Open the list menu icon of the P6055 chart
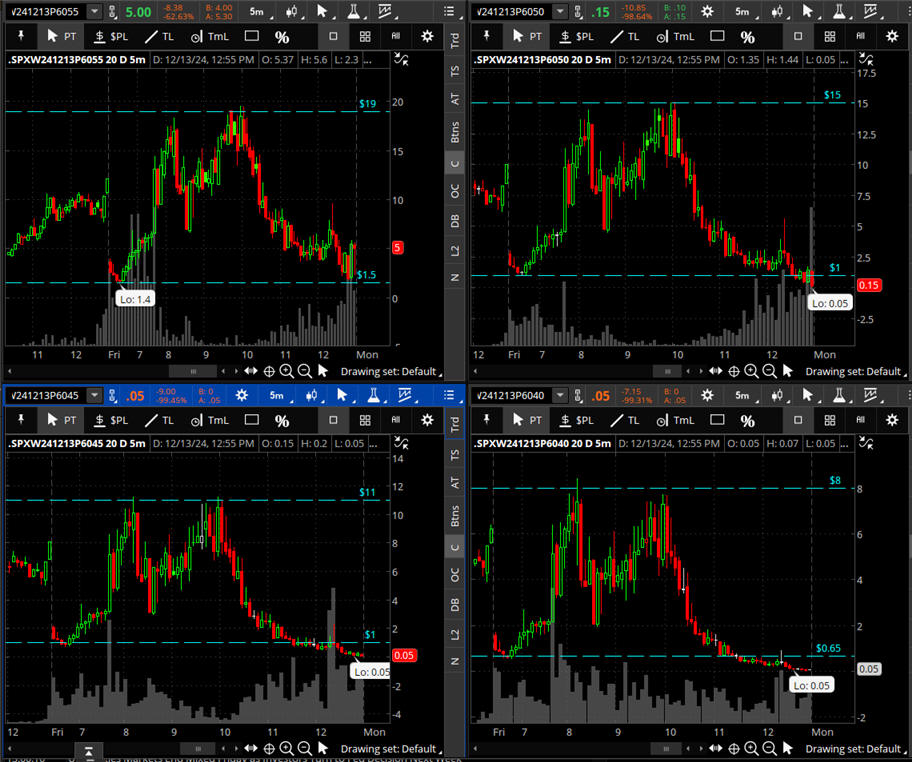The image size is (912, 762). (x=449, y=11)
